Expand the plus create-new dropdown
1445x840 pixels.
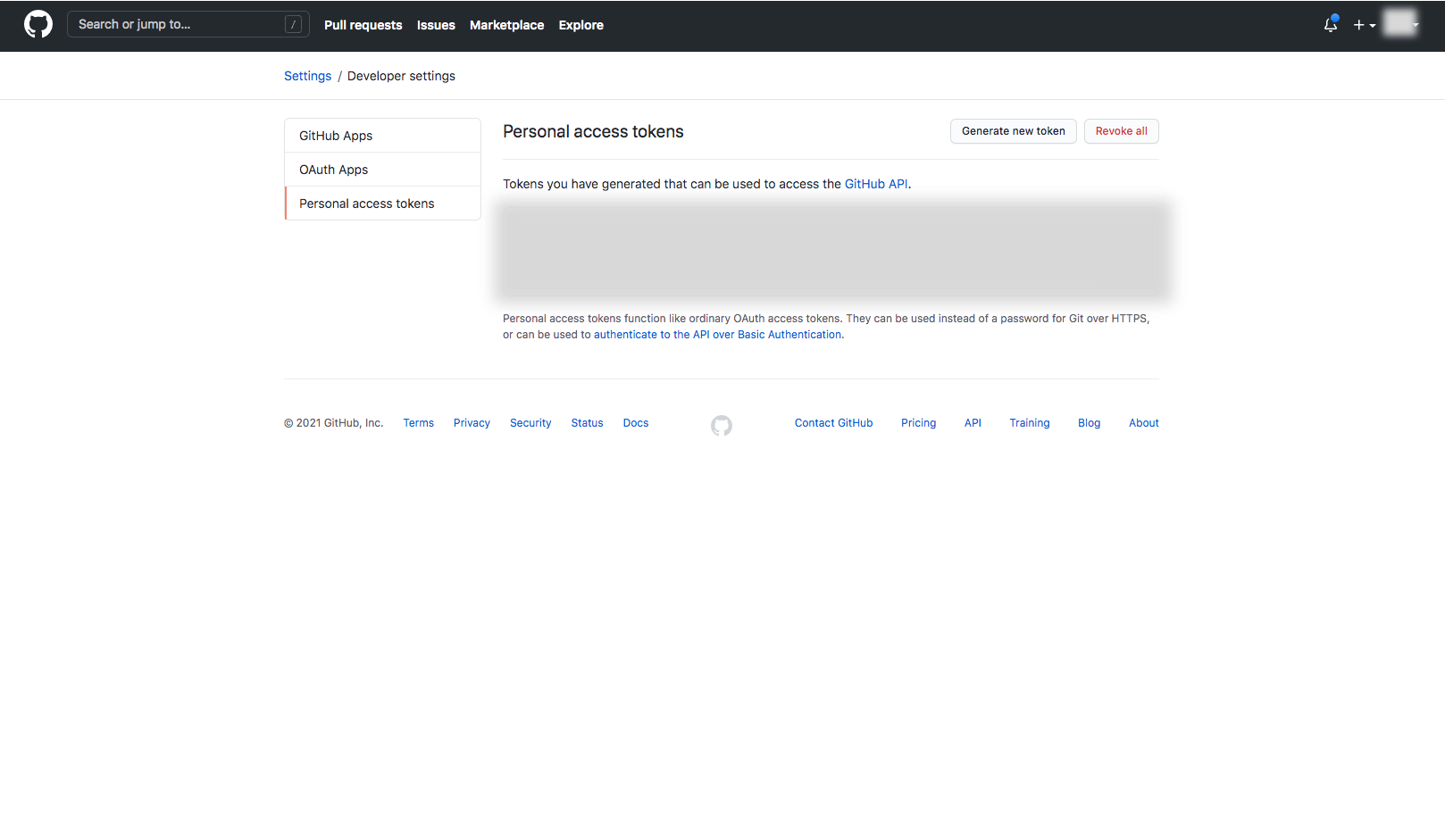coord(1364,25)
